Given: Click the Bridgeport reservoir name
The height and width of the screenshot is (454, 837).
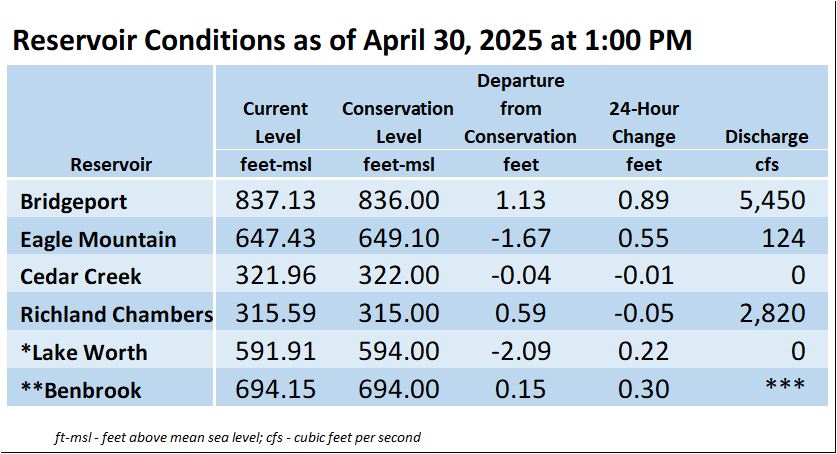Looking at the screenshot, I should (74, 202).
